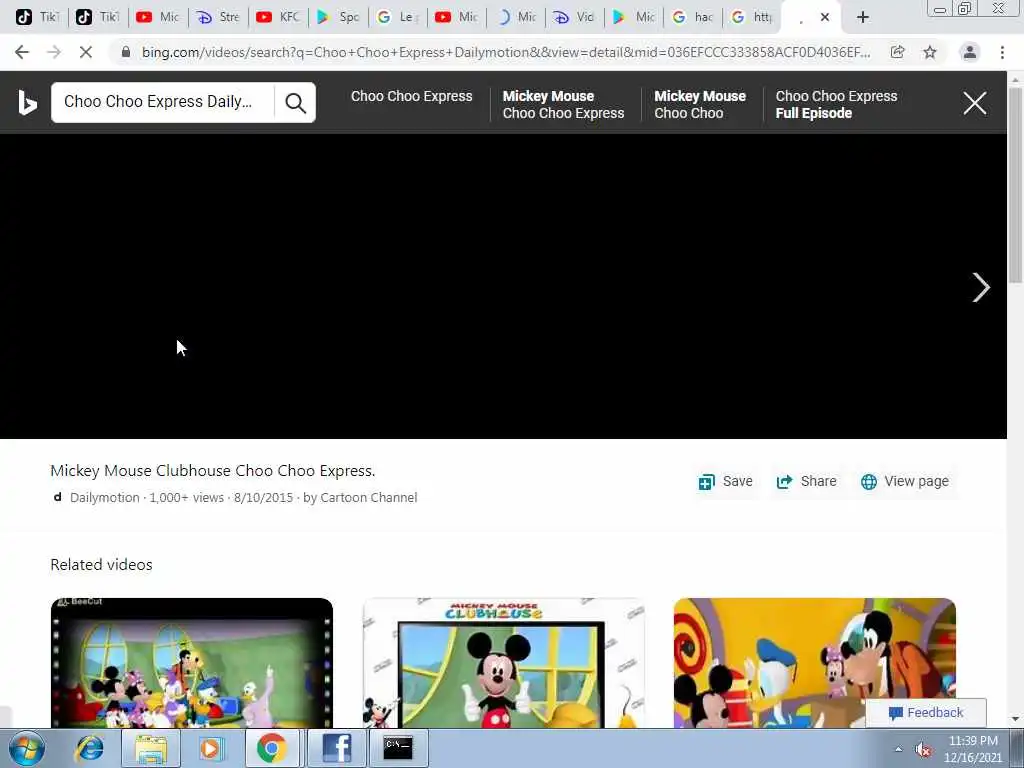Switch to the Vid Disney tab
1024x768 pixels.
(573, 17)
